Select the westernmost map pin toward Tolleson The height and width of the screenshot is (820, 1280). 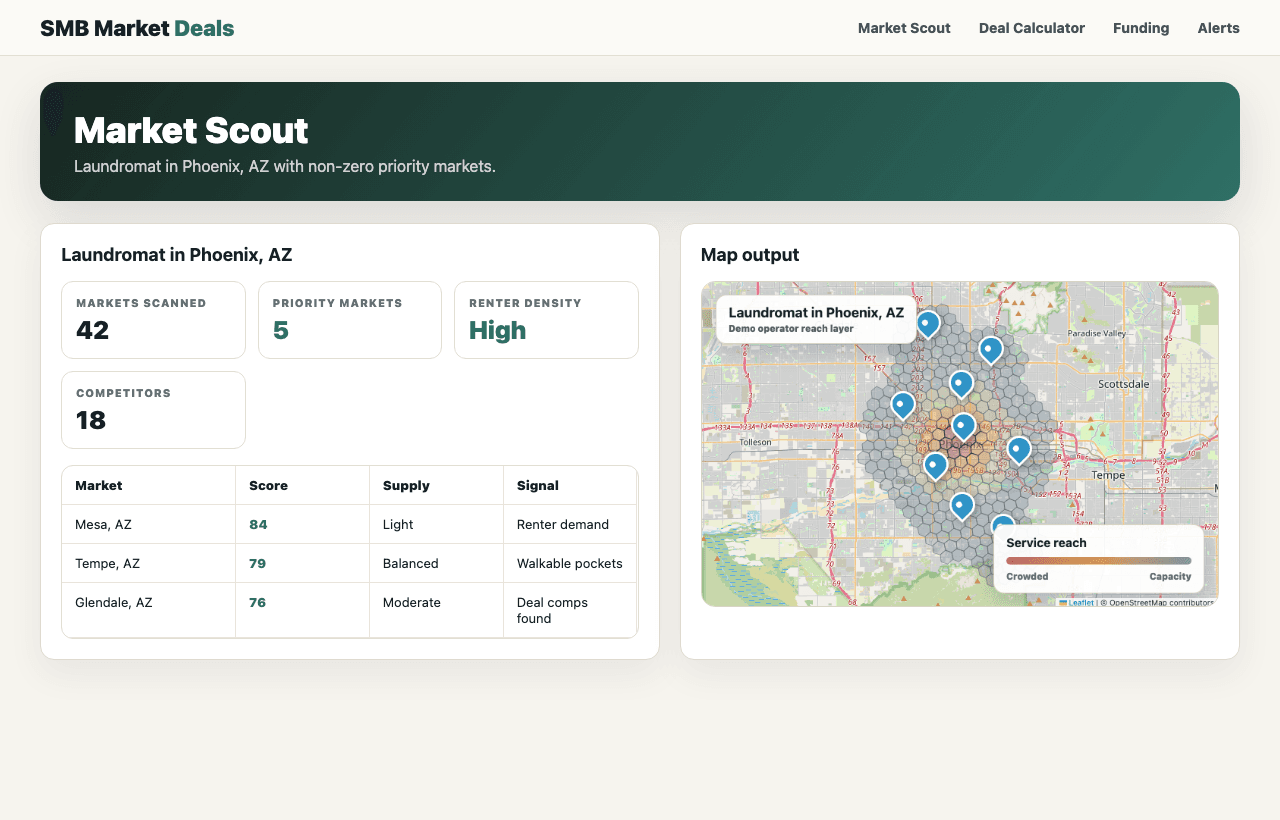(x=903, y=404)
